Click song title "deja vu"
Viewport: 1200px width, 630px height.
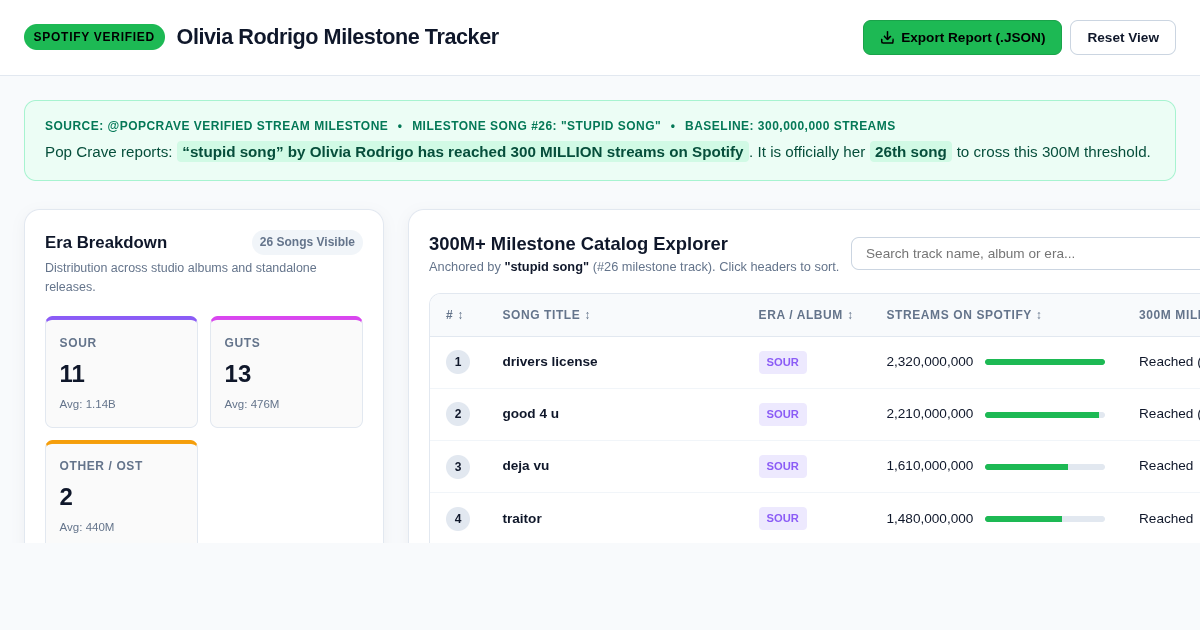[526, 466]
